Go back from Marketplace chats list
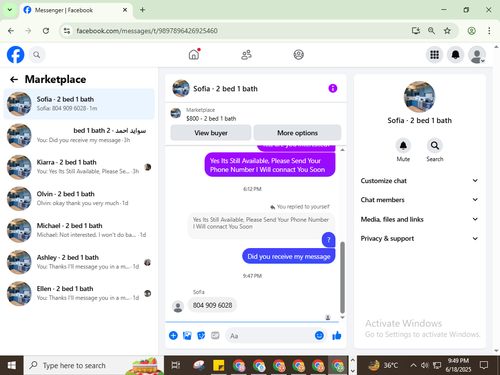The width and height of the screenshot is (500, 375). [14, 79]
